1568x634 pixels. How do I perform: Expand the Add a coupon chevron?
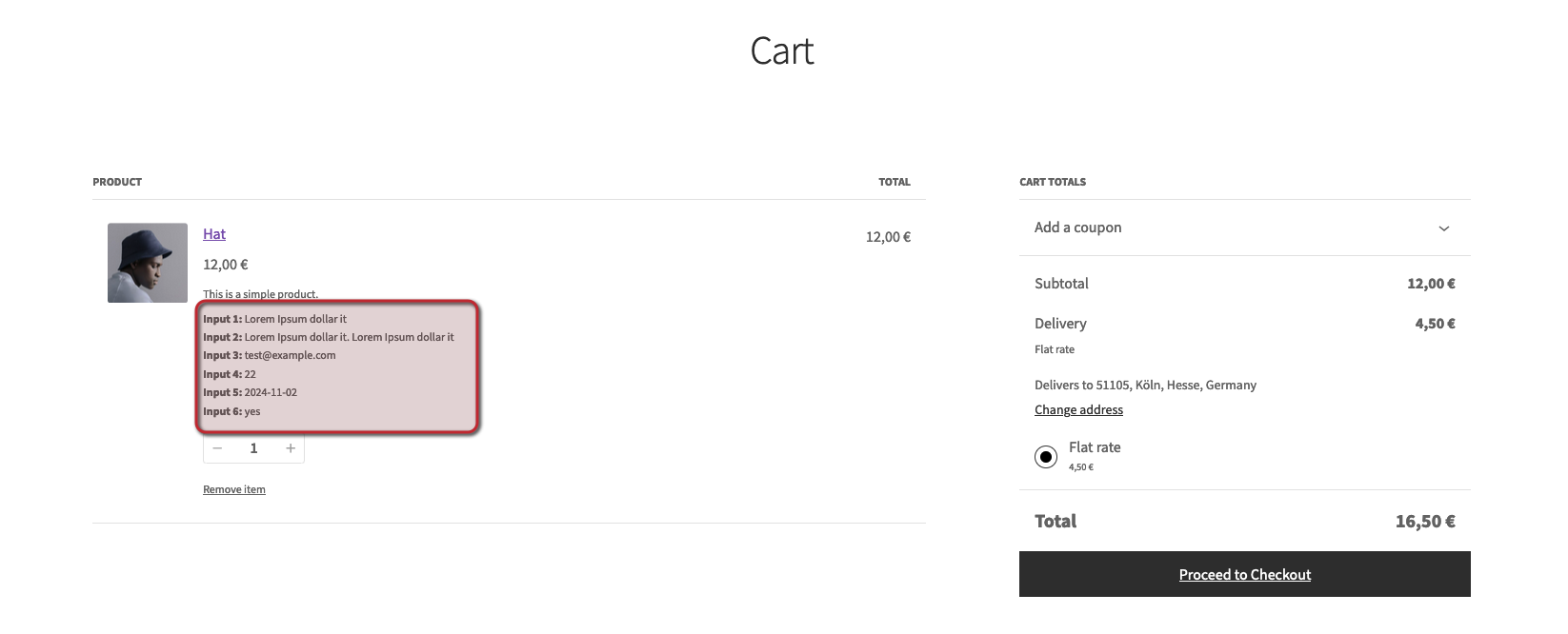1443,228
